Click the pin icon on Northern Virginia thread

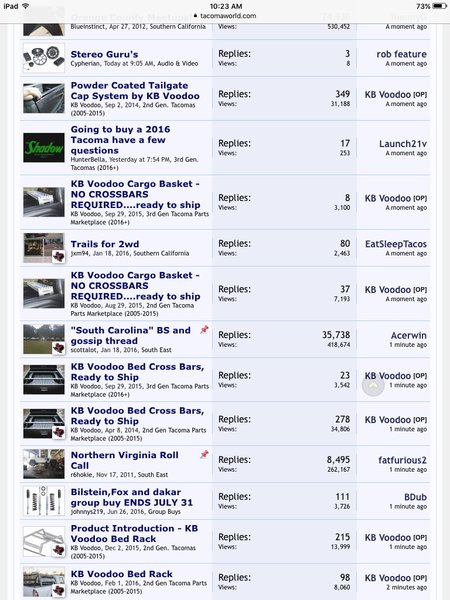coord(204,454)
